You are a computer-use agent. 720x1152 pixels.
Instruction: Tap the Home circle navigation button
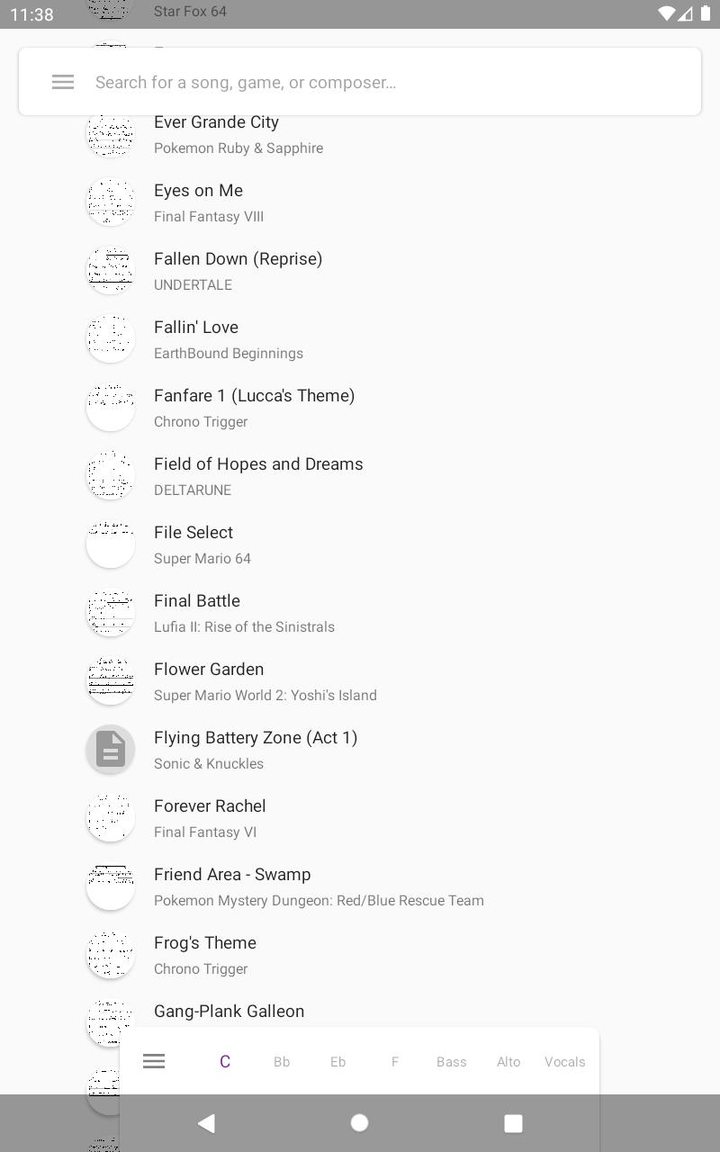tap(359, 1123)
